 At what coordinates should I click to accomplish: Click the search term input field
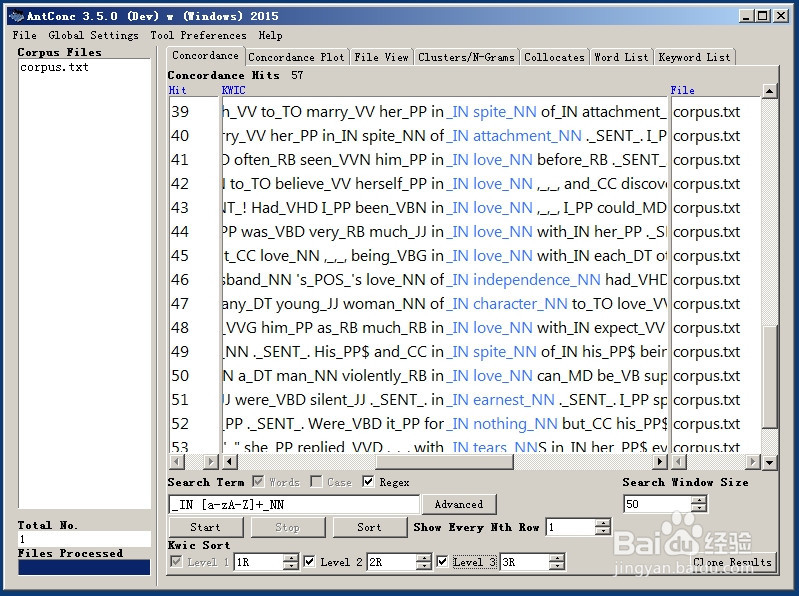click(294, 504)
